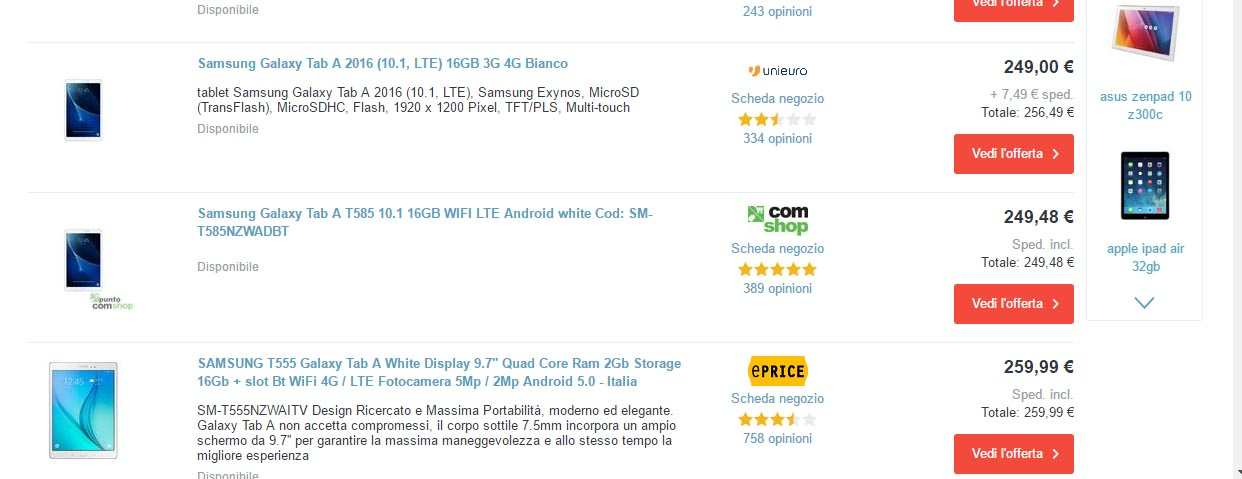Open the Samsung T555 tablet product image
This screenshot has width=1242, height=479.
[x=83, y=410]
